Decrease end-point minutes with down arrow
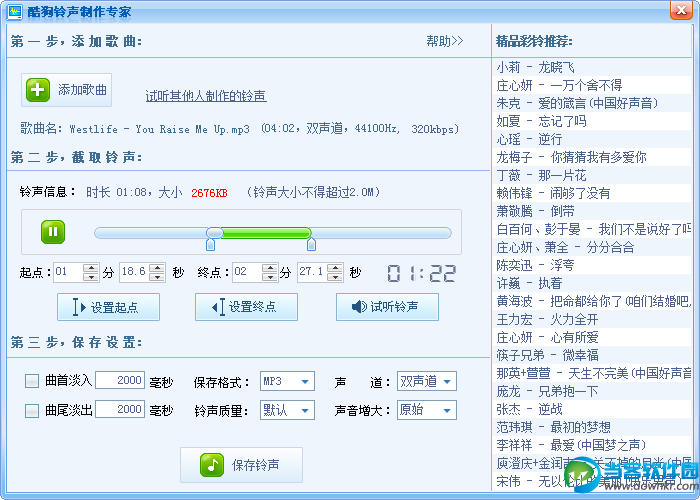This screenshot has width=700, height=500. tap(270, 277)
